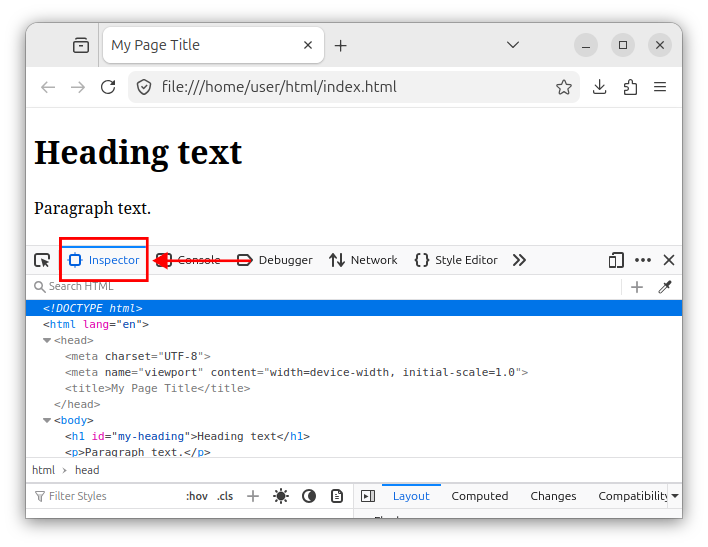Close the developer tools panel
708x547 pixels.
669,260
